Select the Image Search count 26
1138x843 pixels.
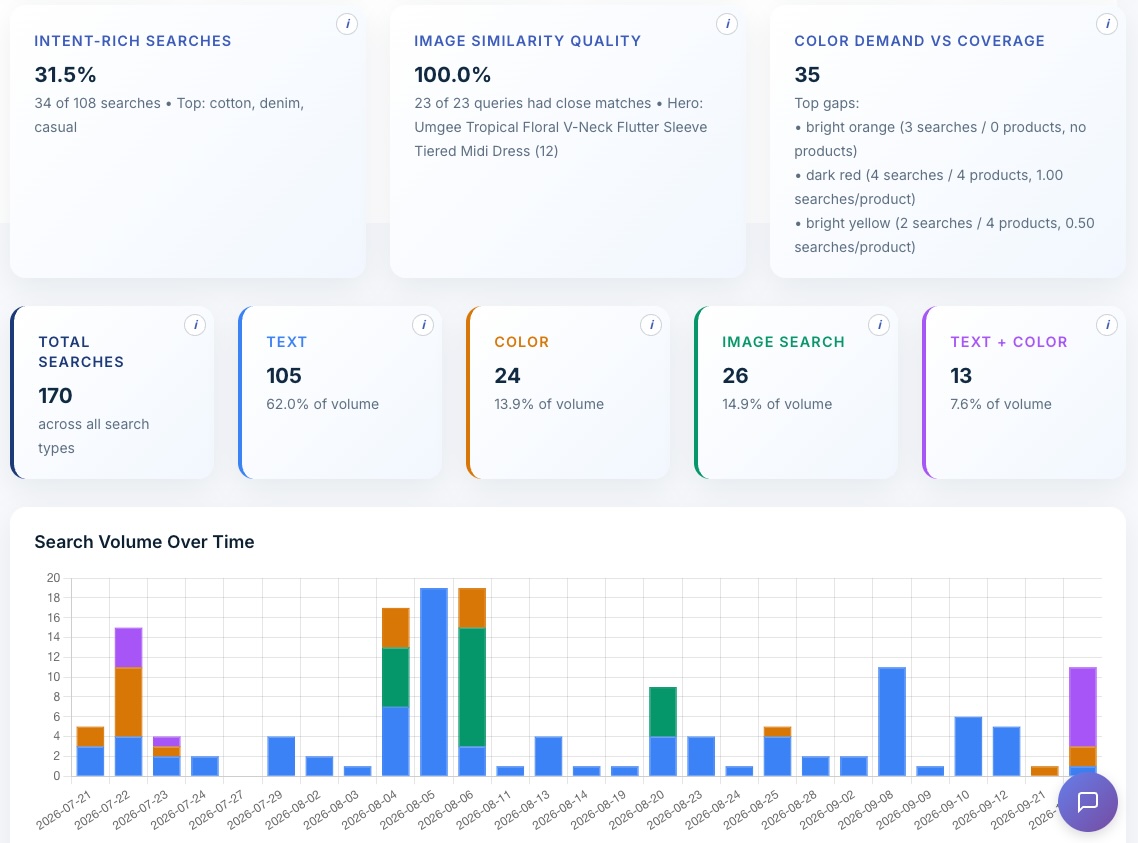tap(735, 376)
